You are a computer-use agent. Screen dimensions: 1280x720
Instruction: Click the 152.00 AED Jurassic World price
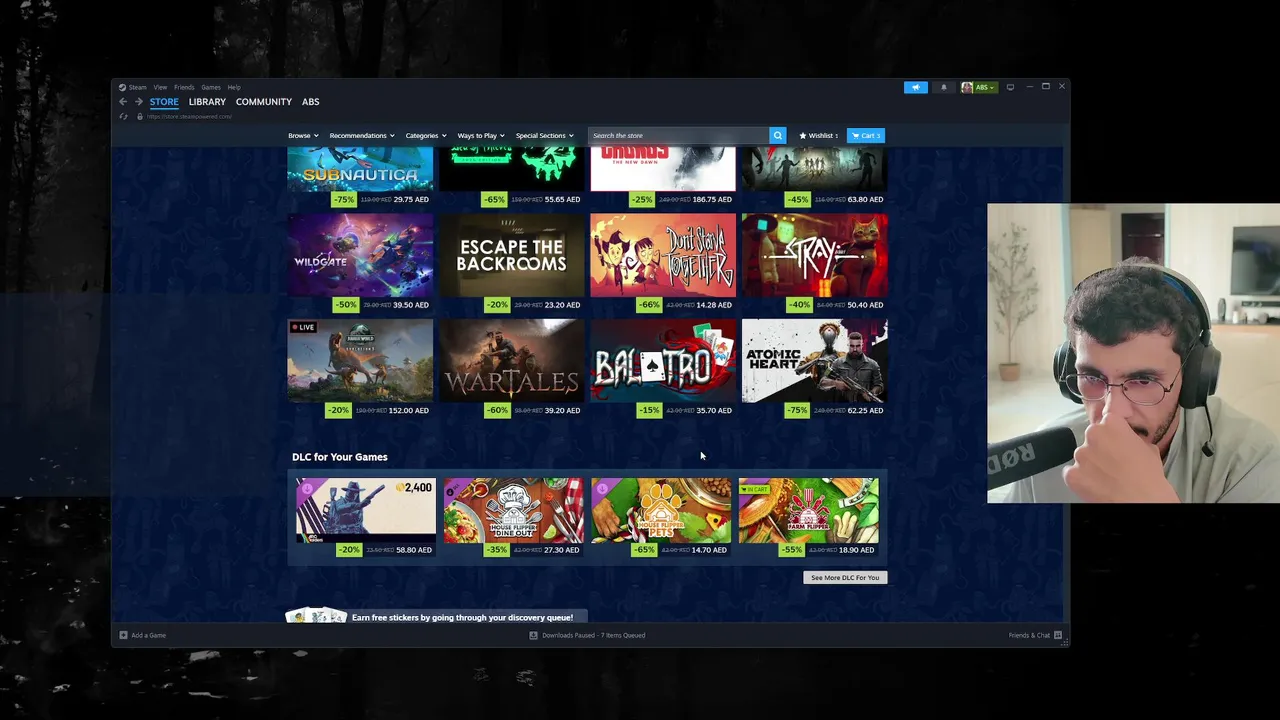pos(408,410)
